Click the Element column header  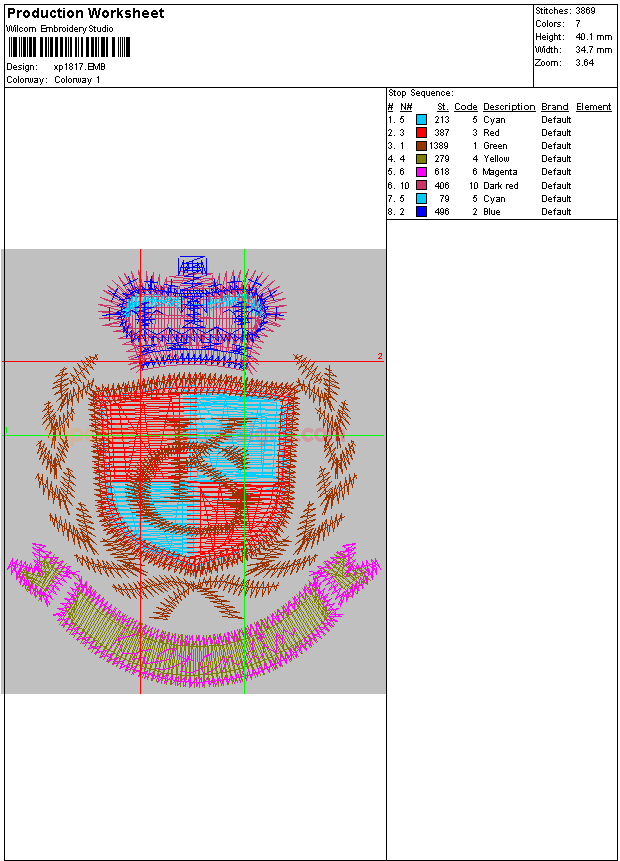coord(593,107)
